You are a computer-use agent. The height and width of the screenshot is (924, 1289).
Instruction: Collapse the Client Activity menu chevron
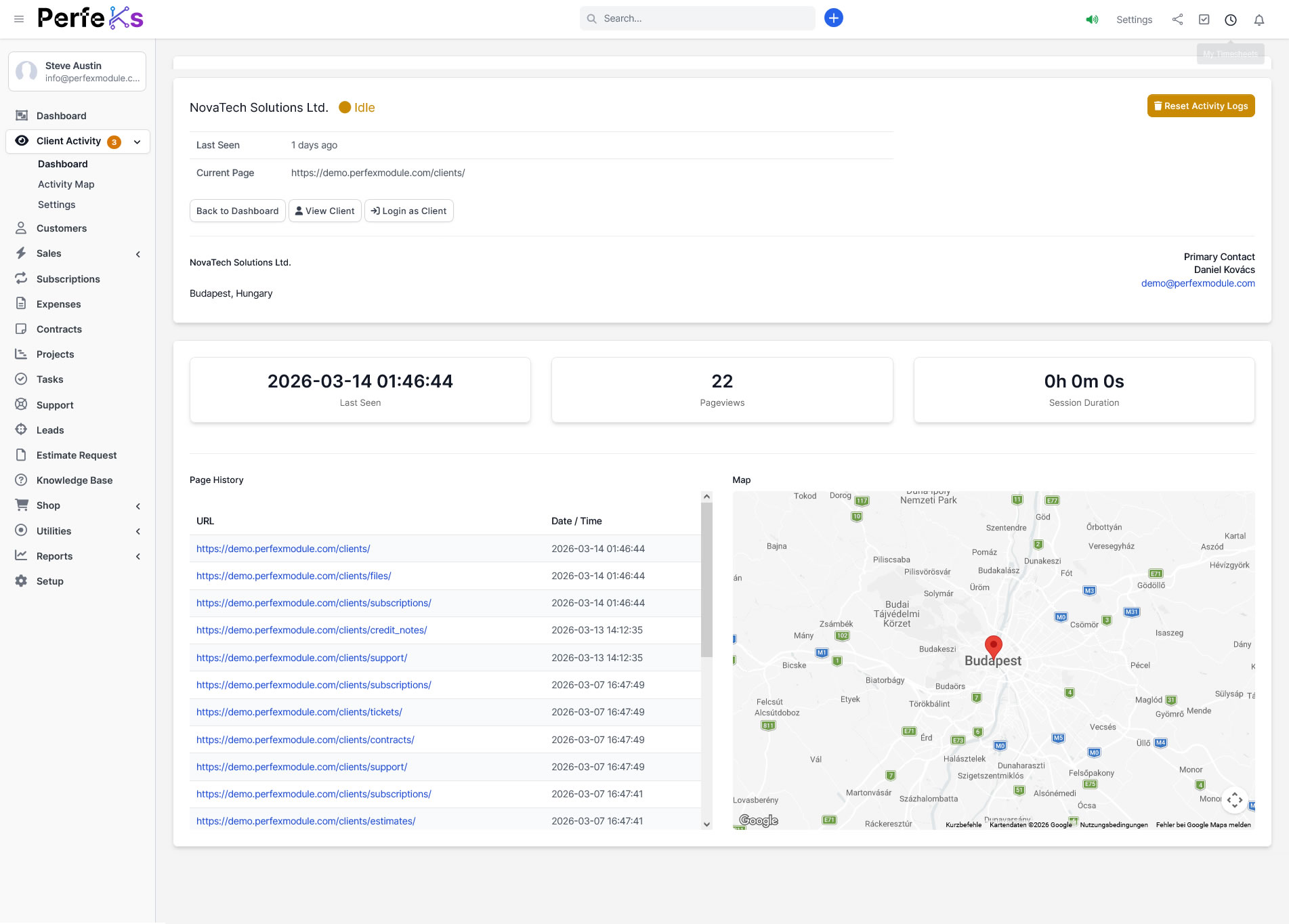pyautogui.click(x=138, y=142)
